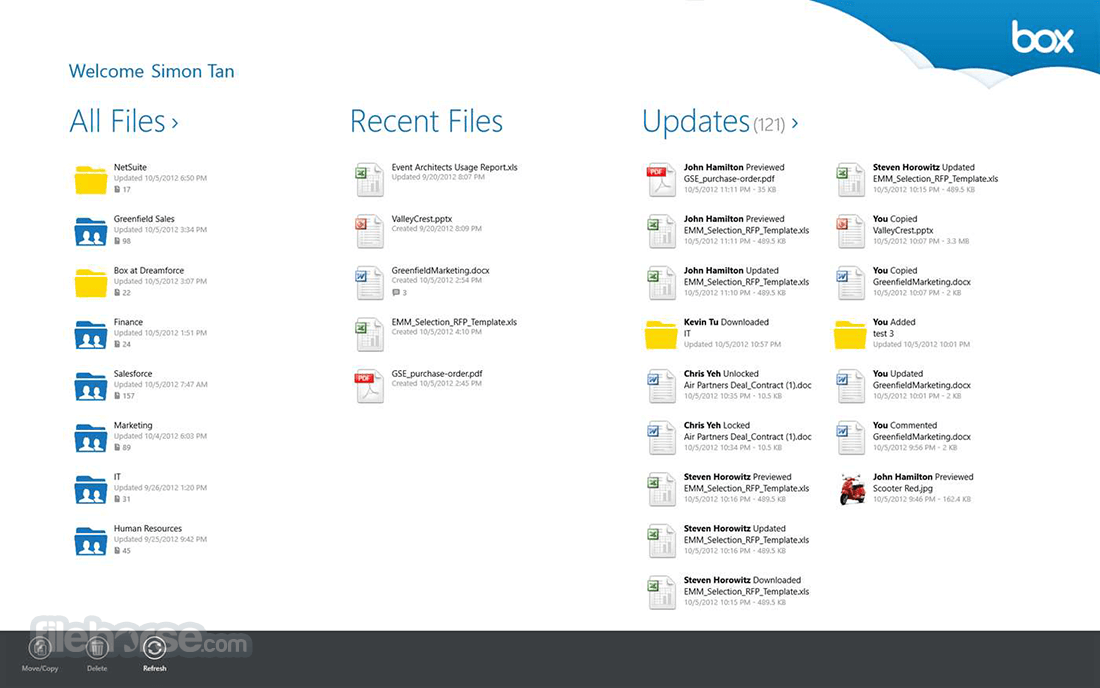The image size is (1100, 688).
Task: Refresh the file list using the Refresh icon
Action: click(x=155, y=647)
